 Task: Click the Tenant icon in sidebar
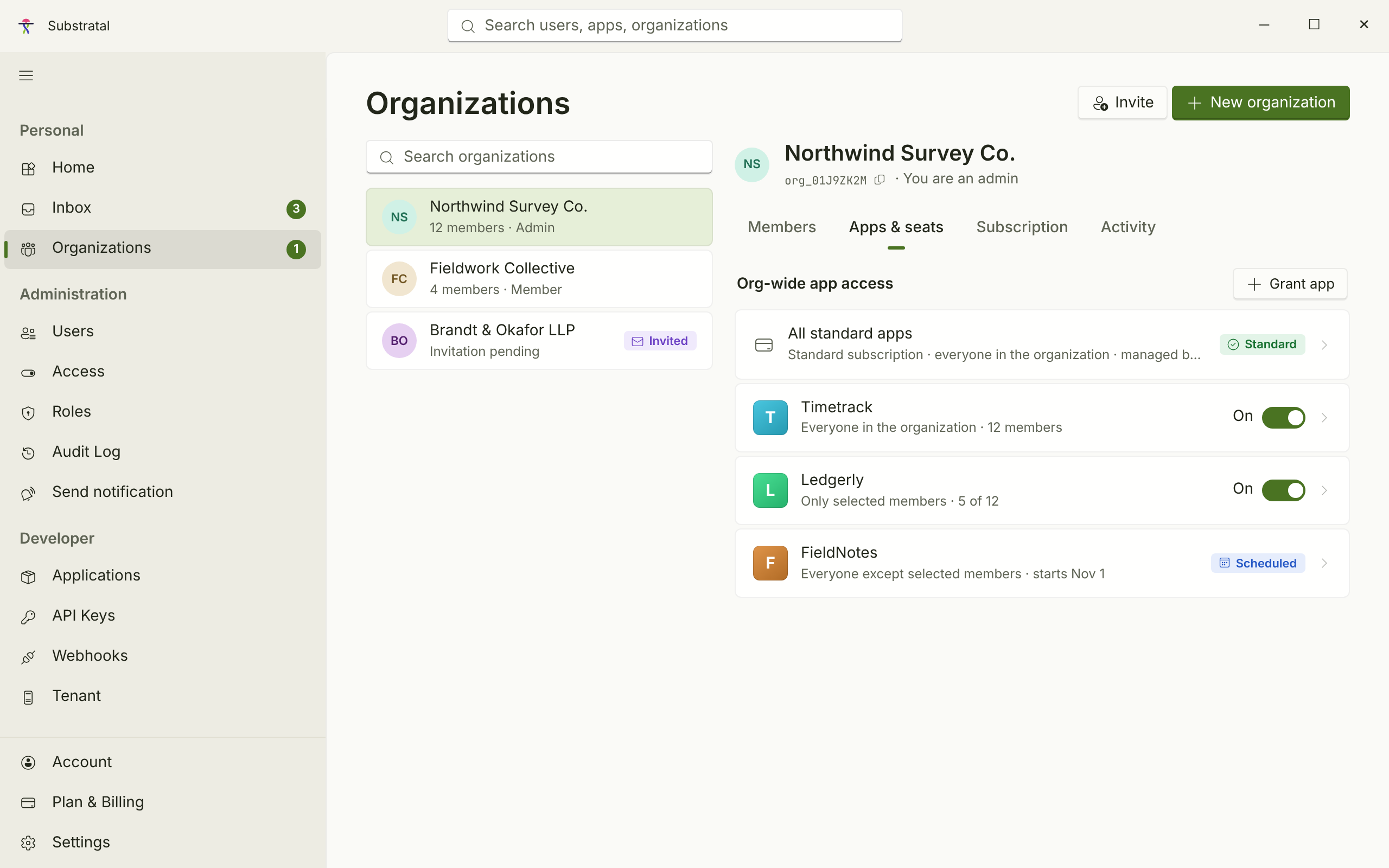tap(28, 697)
